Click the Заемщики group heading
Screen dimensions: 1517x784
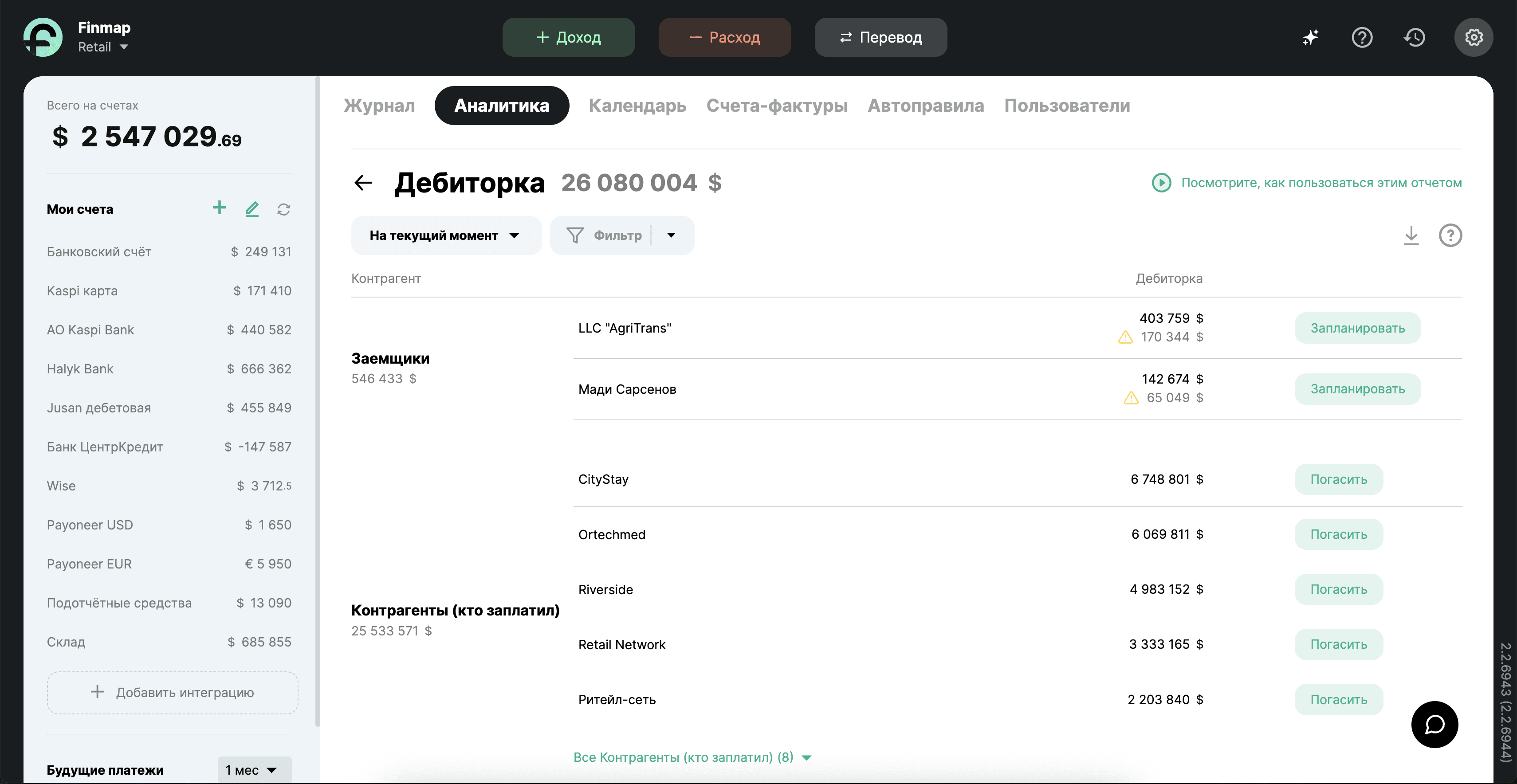390,359
